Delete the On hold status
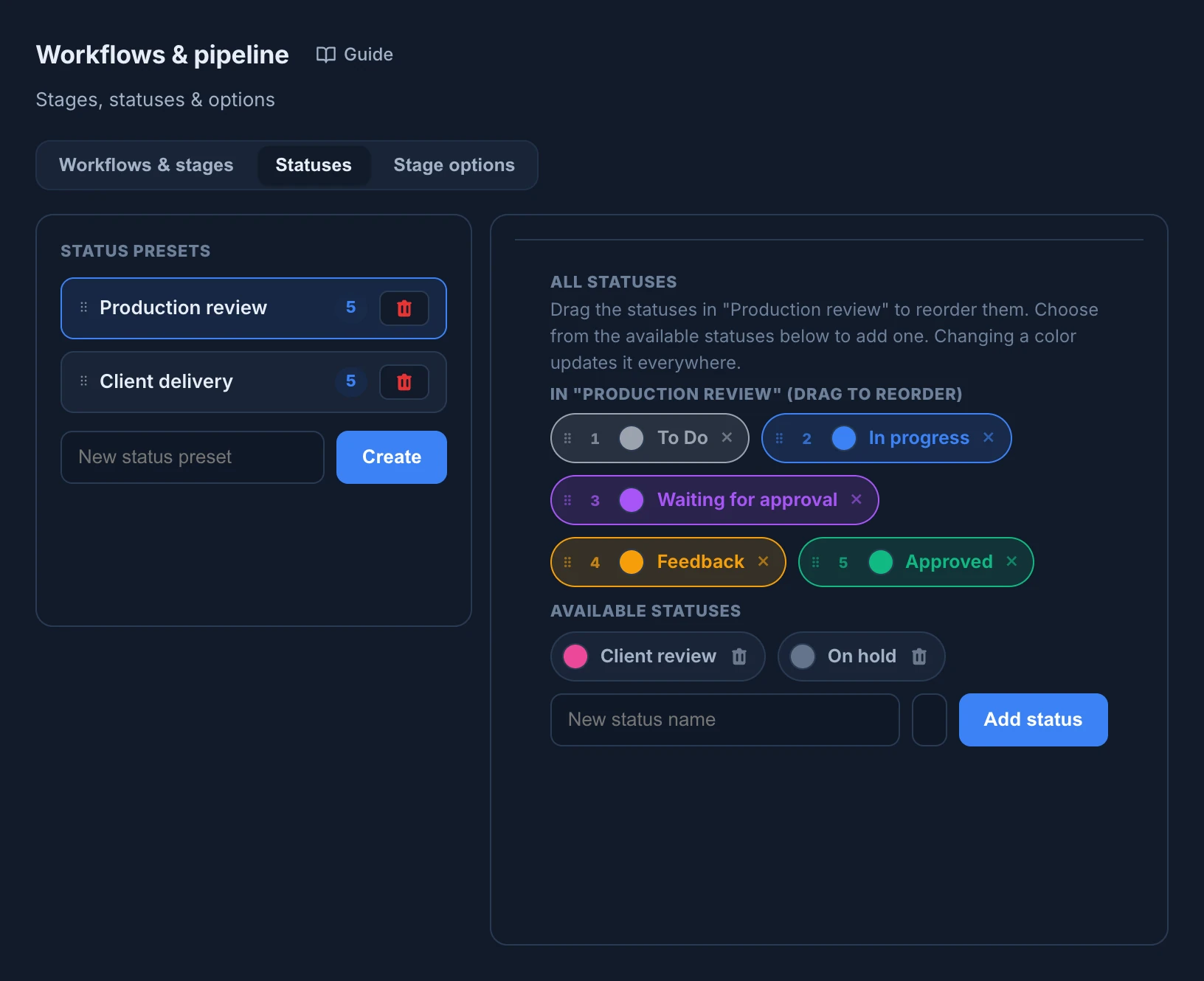The image size is (1204, 981). (x=919, y=656)
